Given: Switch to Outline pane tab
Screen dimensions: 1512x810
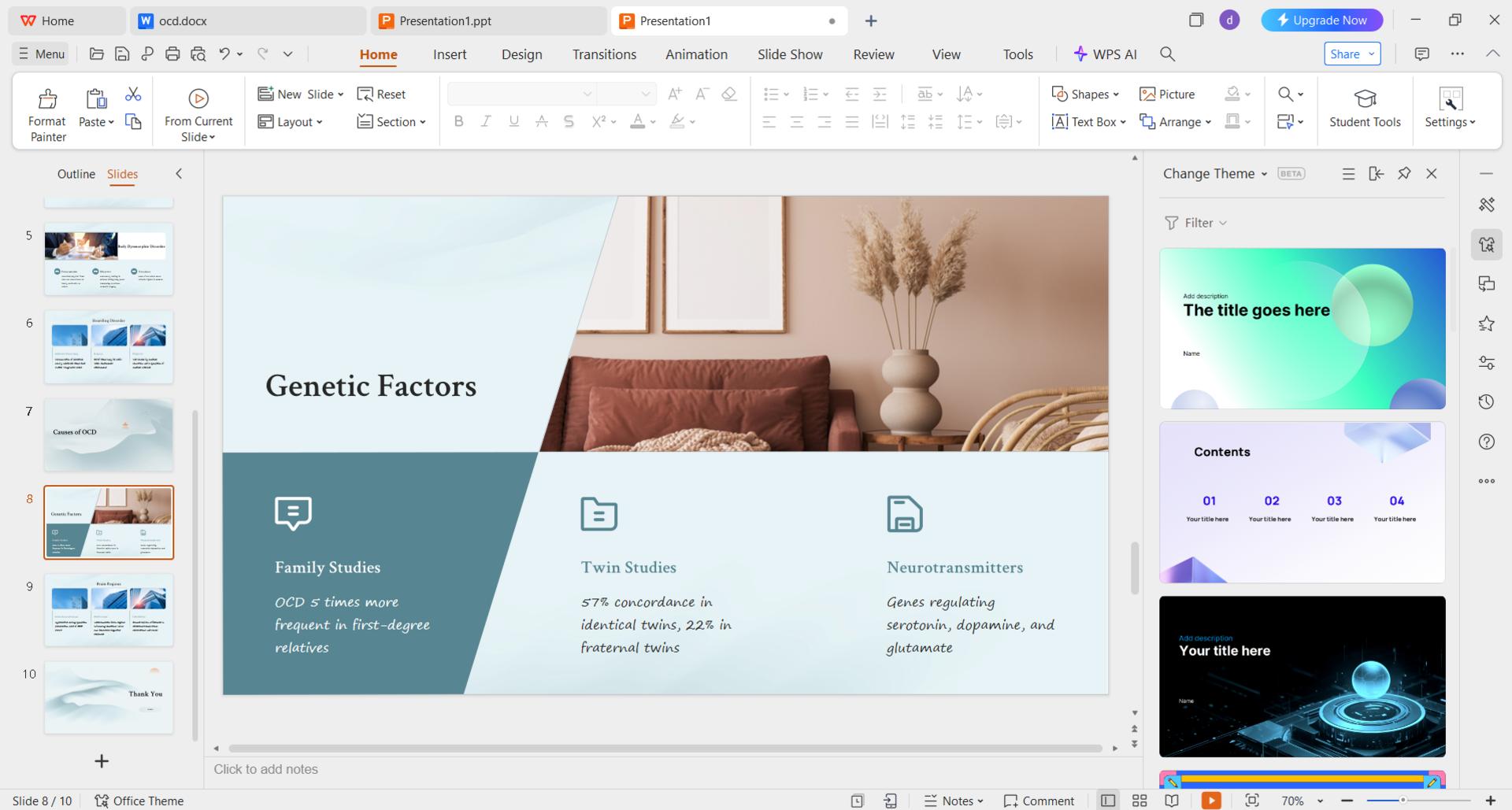Looking at the screenshot, I should 76,174.
